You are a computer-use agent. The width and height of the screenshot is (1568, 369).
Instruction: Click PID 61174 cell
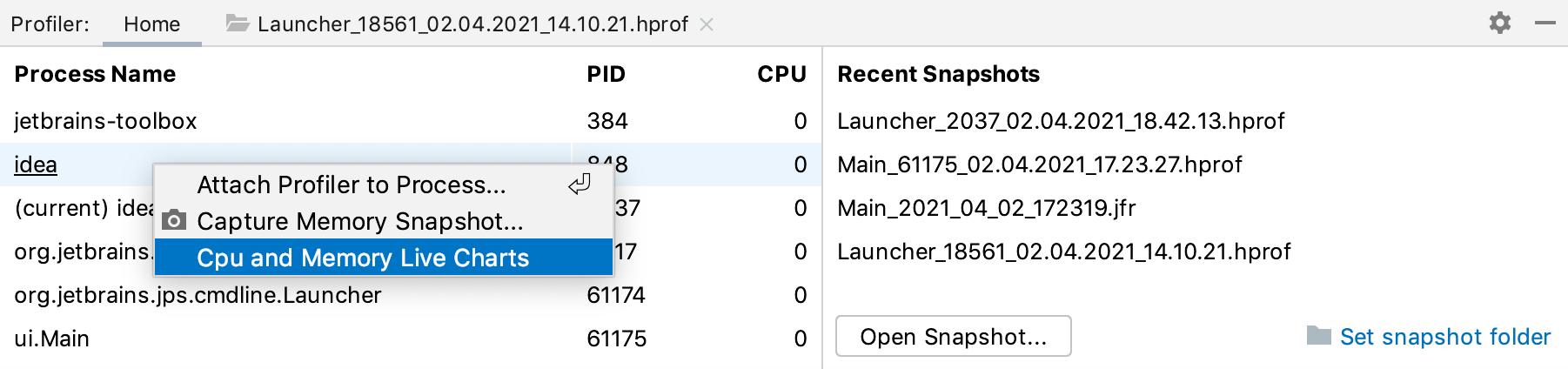point(616,295)
